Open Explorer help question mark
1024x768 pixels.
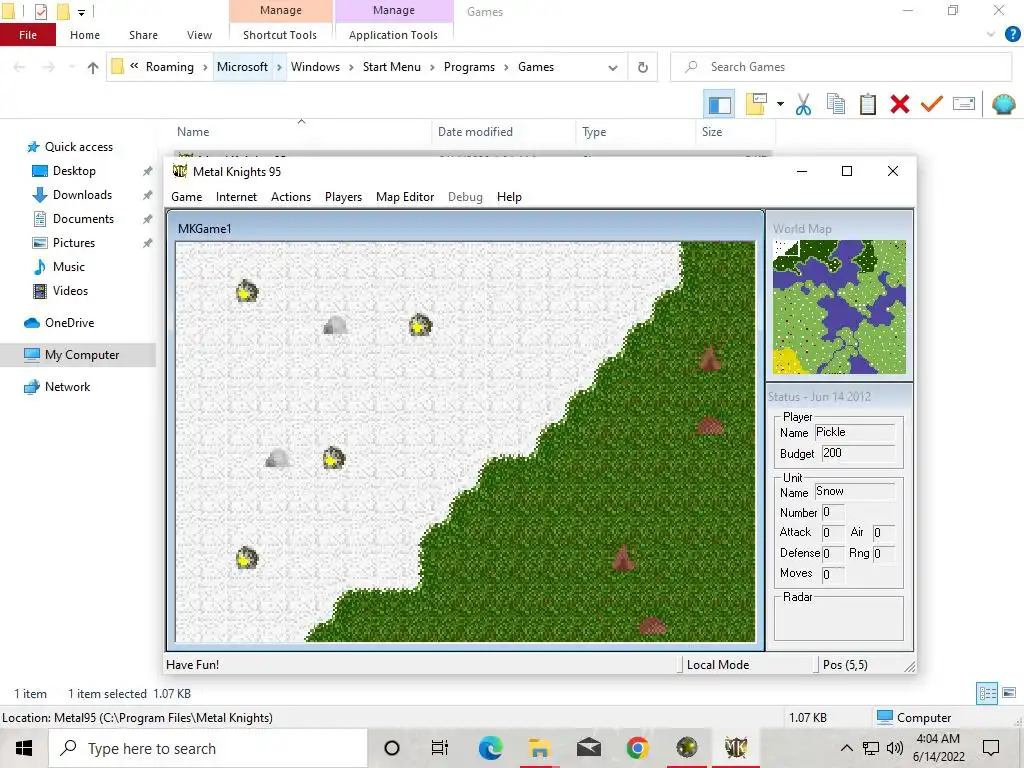[x=1012, y=35]
